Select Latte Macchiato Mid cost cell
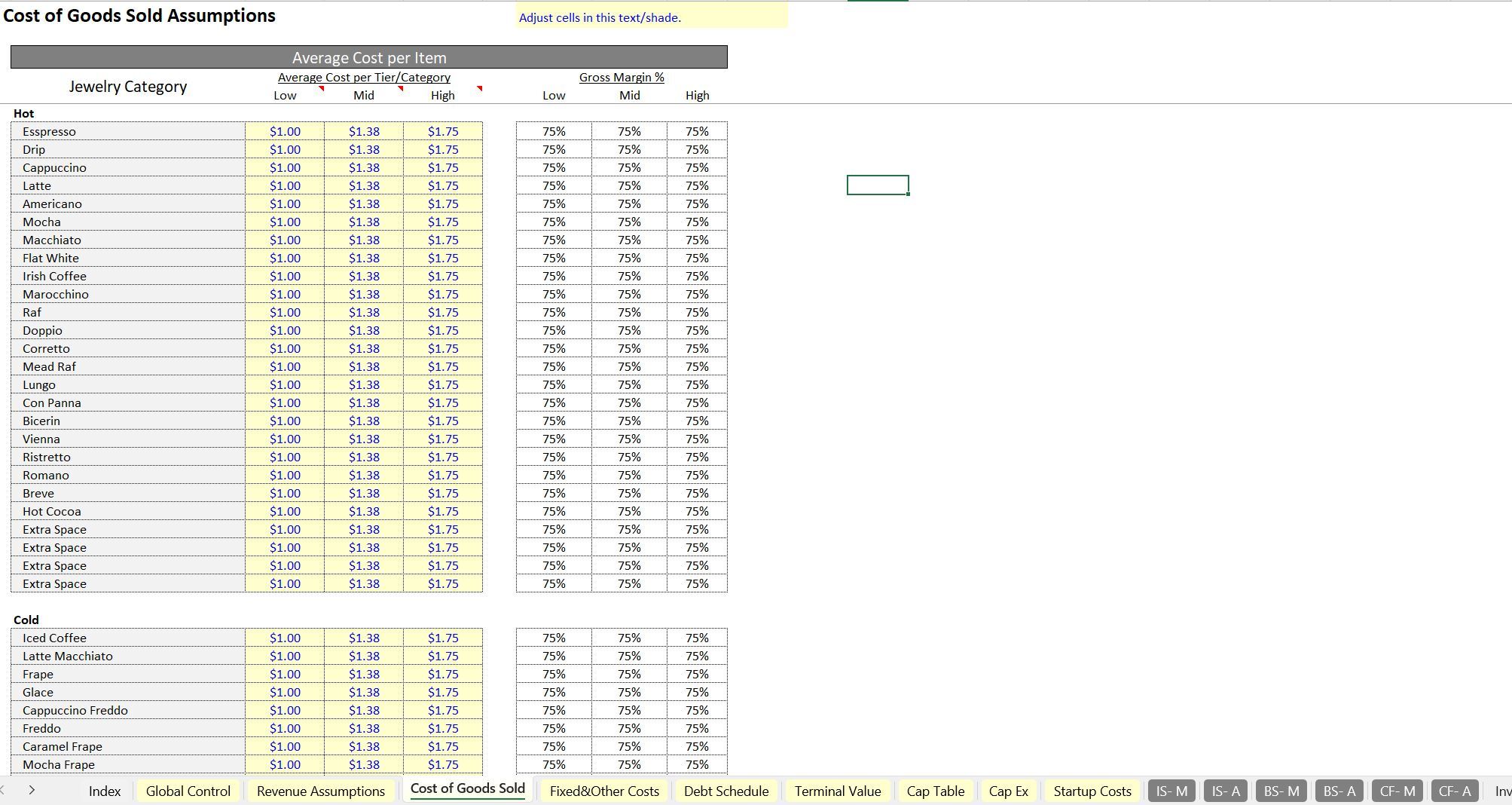Viewport: 1512px width, 805px height. 364,656
